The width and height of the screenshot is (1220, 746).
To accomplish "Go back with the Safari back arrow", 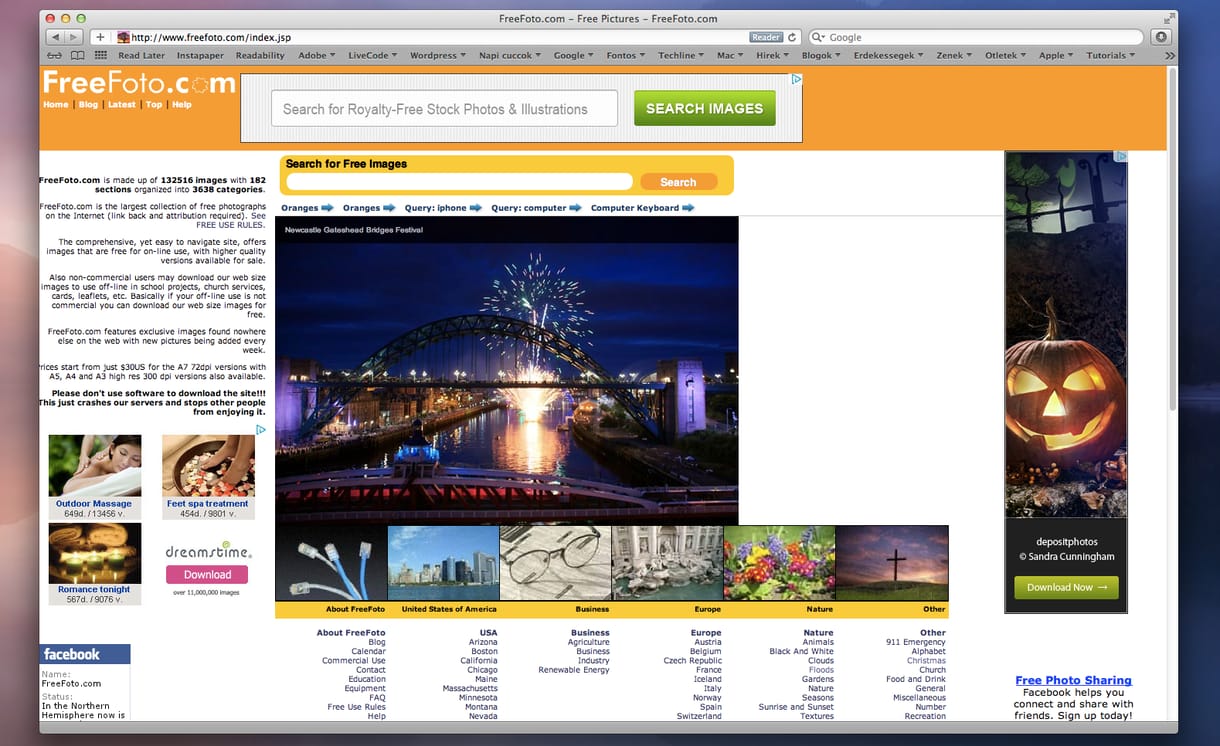I will (55, 37).
